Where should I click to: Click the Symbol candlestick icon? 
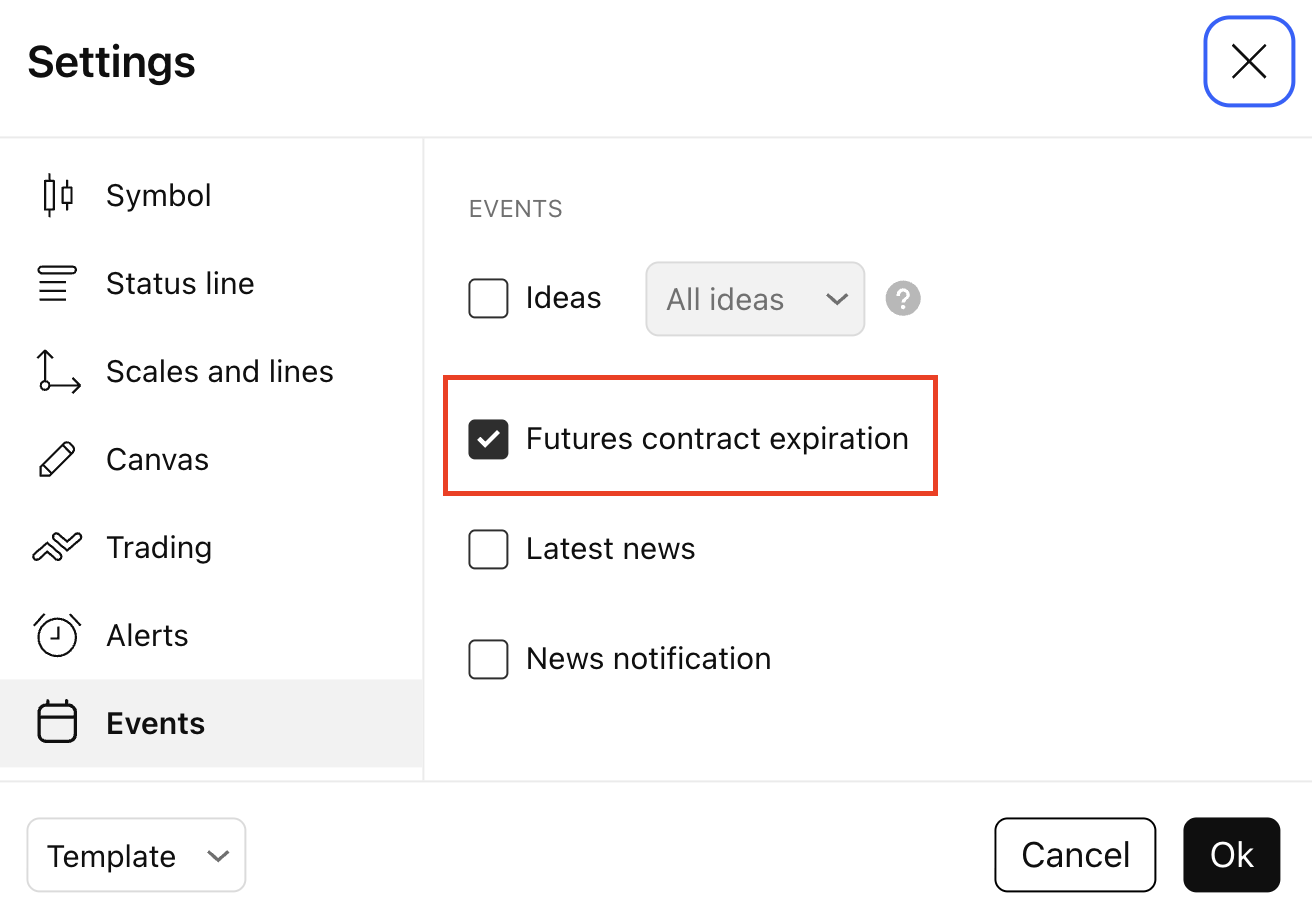(57, 195)
